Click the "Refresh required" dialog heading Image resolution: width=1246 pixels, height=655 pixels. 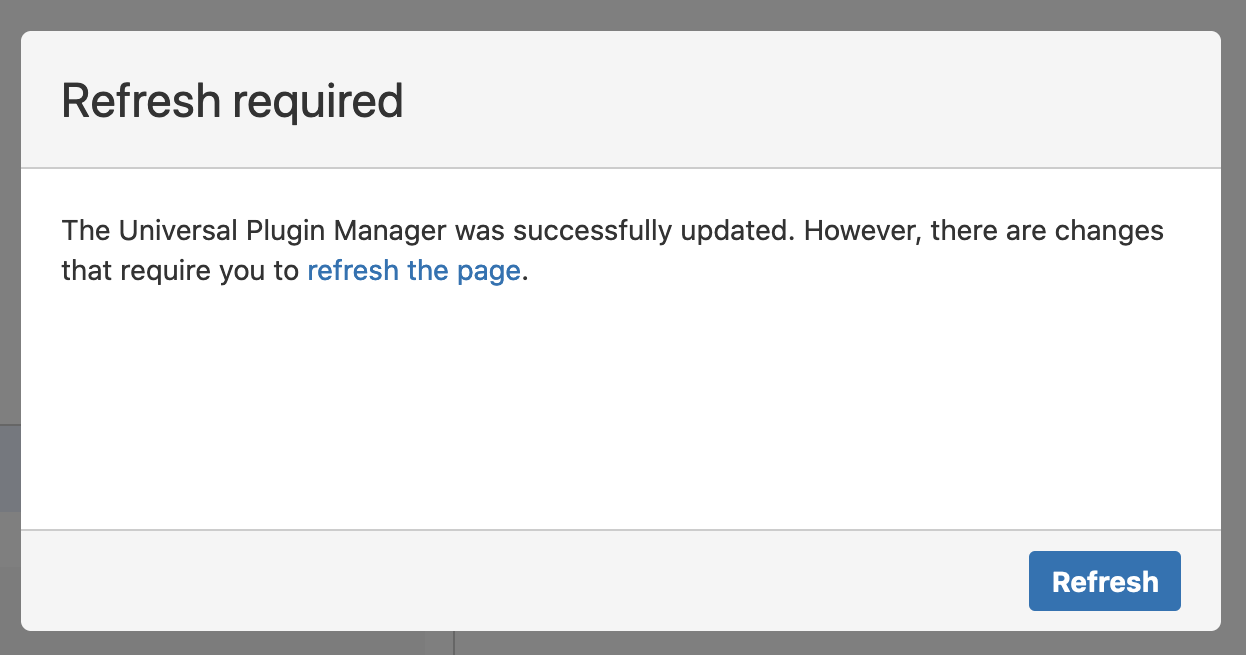pyautogui.click(x=232, y=101)
